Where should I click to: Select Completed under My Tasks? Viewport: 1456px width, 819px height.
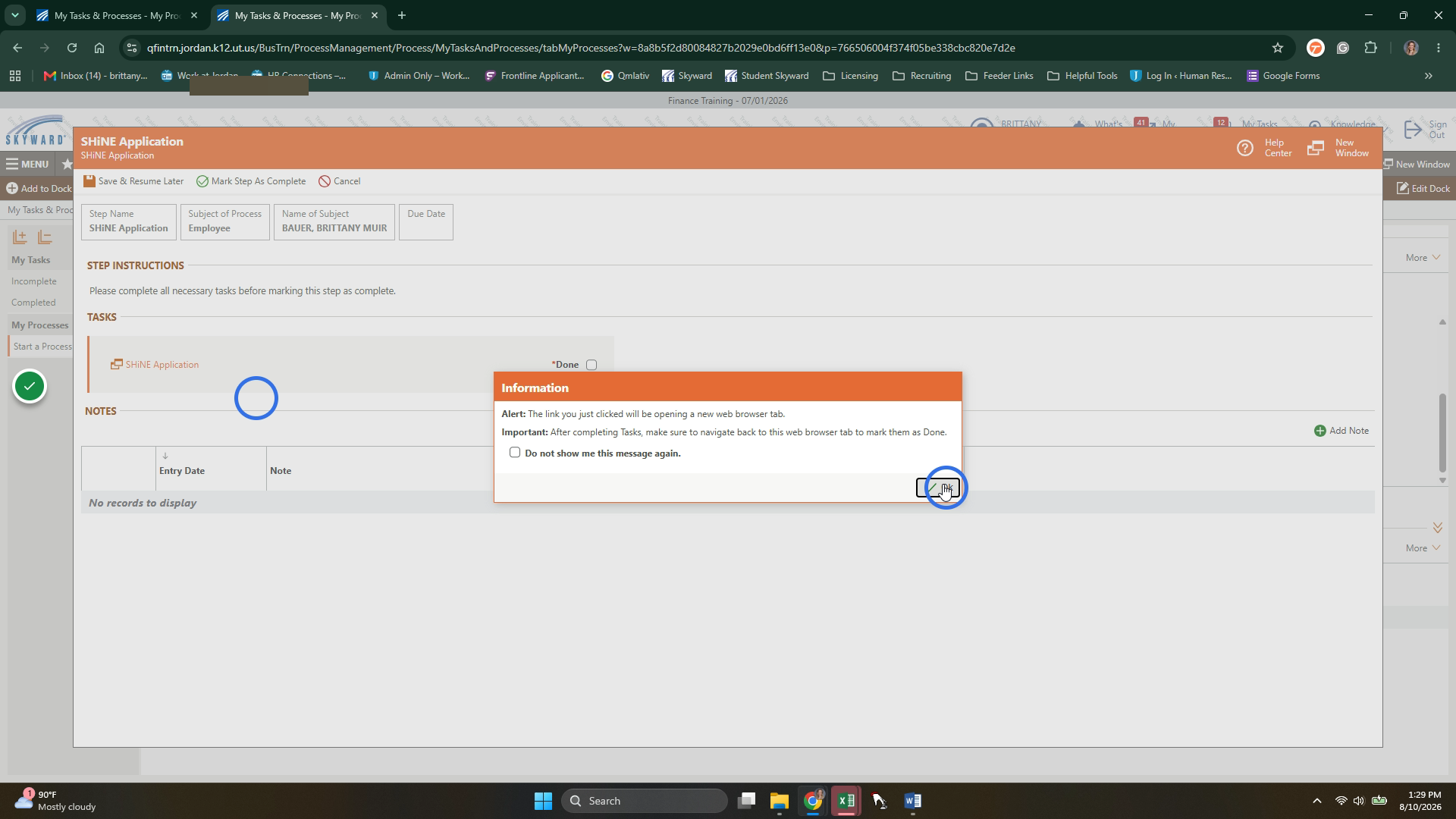(33, 303)
